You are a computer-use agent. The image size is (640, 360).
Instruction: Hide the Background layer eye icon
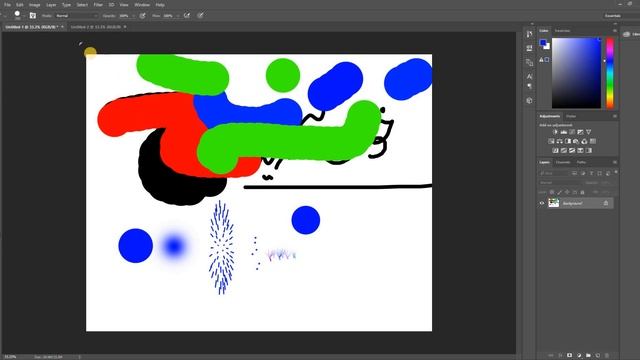[542, 203]
